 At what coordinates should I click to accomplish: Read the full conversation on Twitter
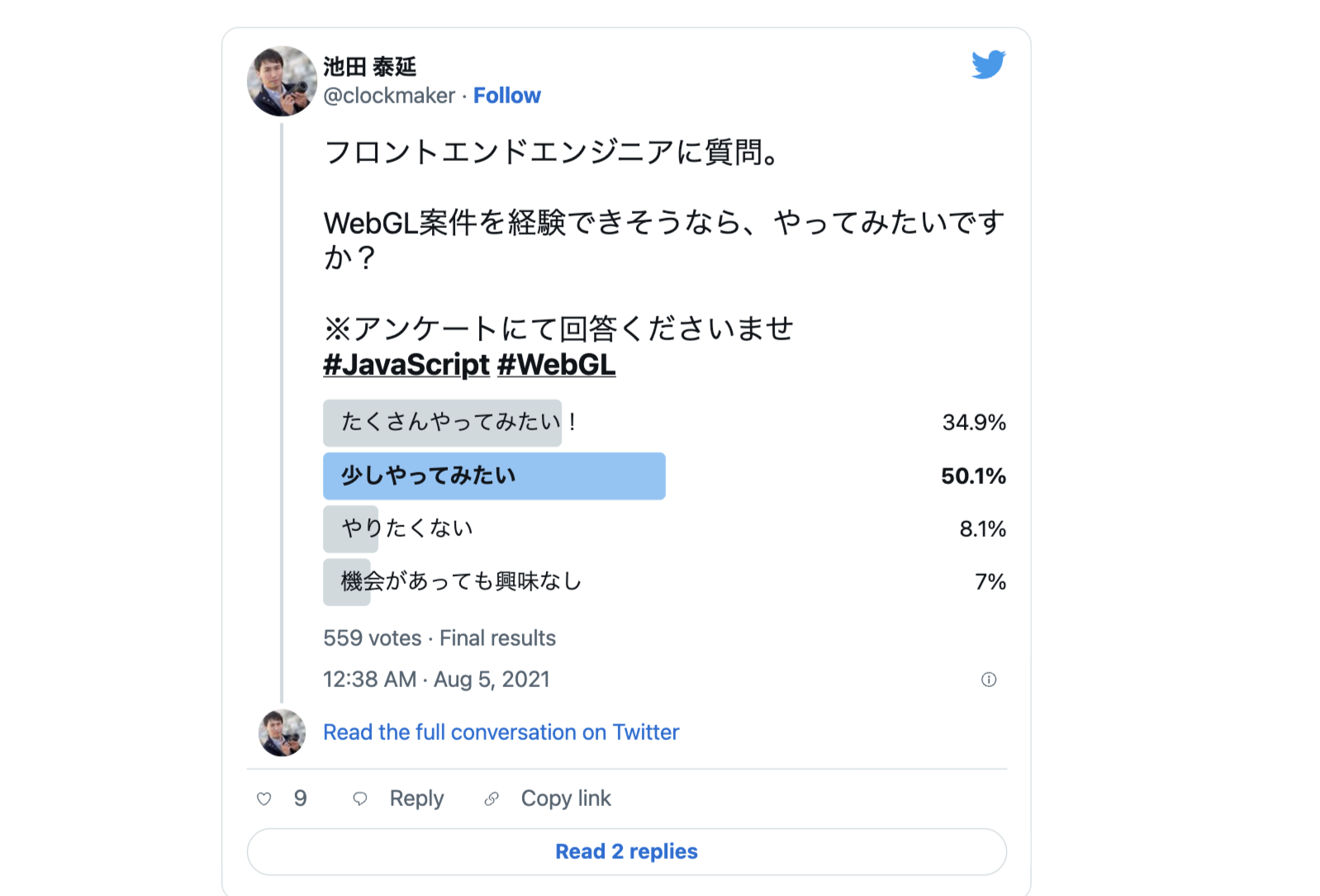pos(501,732)
